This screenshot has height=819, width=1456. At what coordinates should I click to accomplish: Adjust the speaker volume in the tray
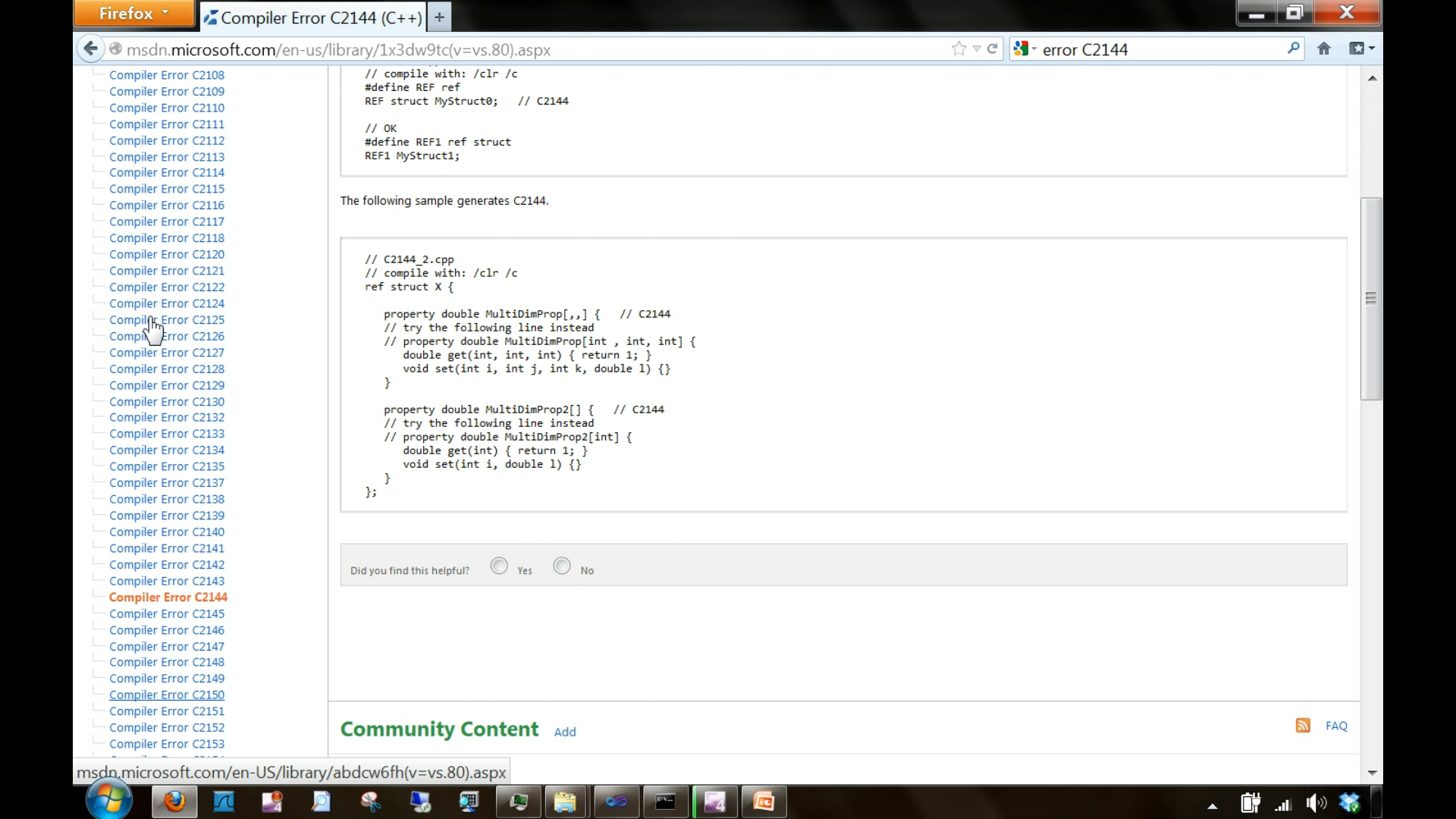tap(1316, 804)
